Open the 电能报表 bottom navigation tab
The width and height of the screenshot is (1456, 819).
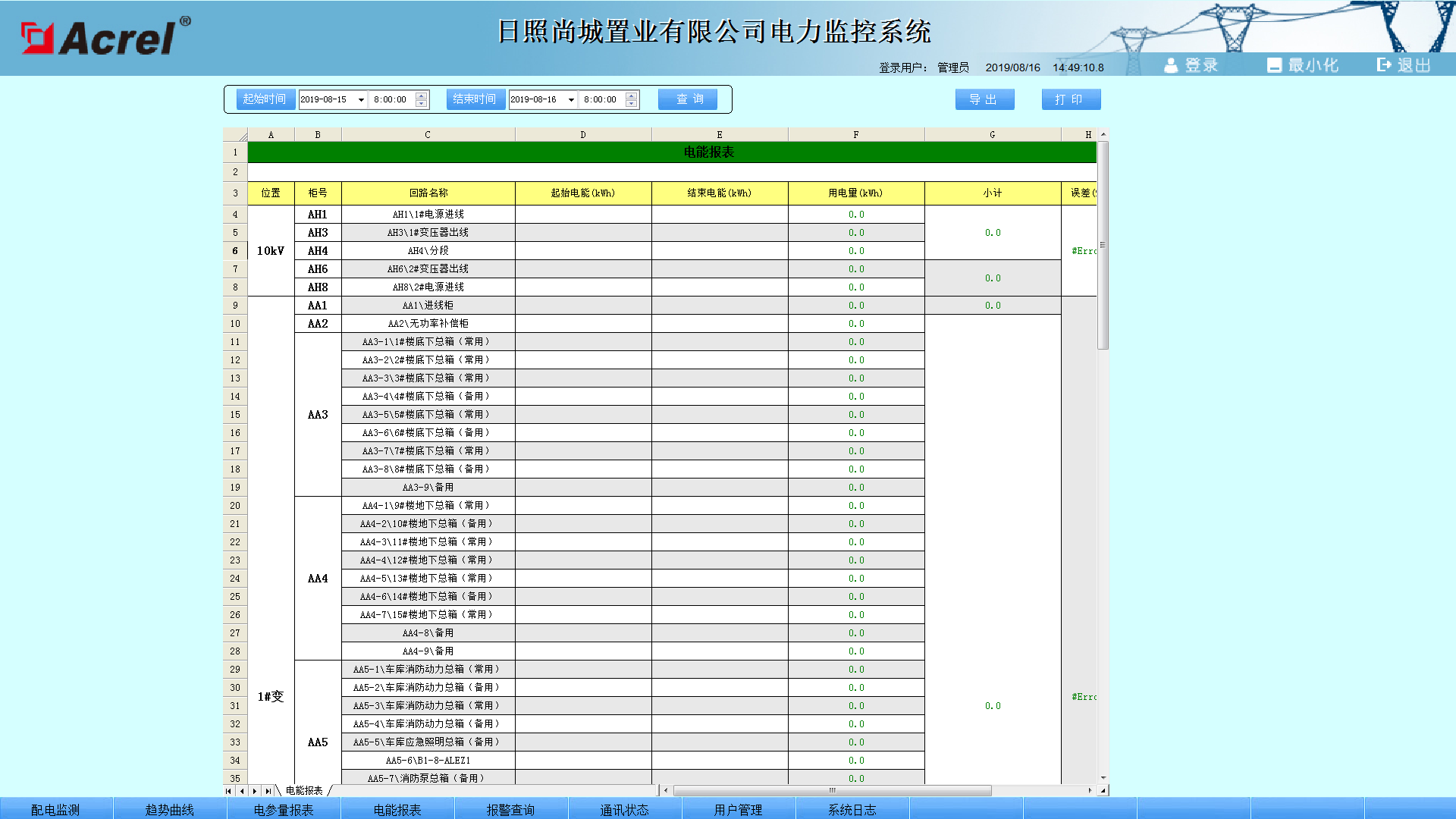[x=397, y=809]
